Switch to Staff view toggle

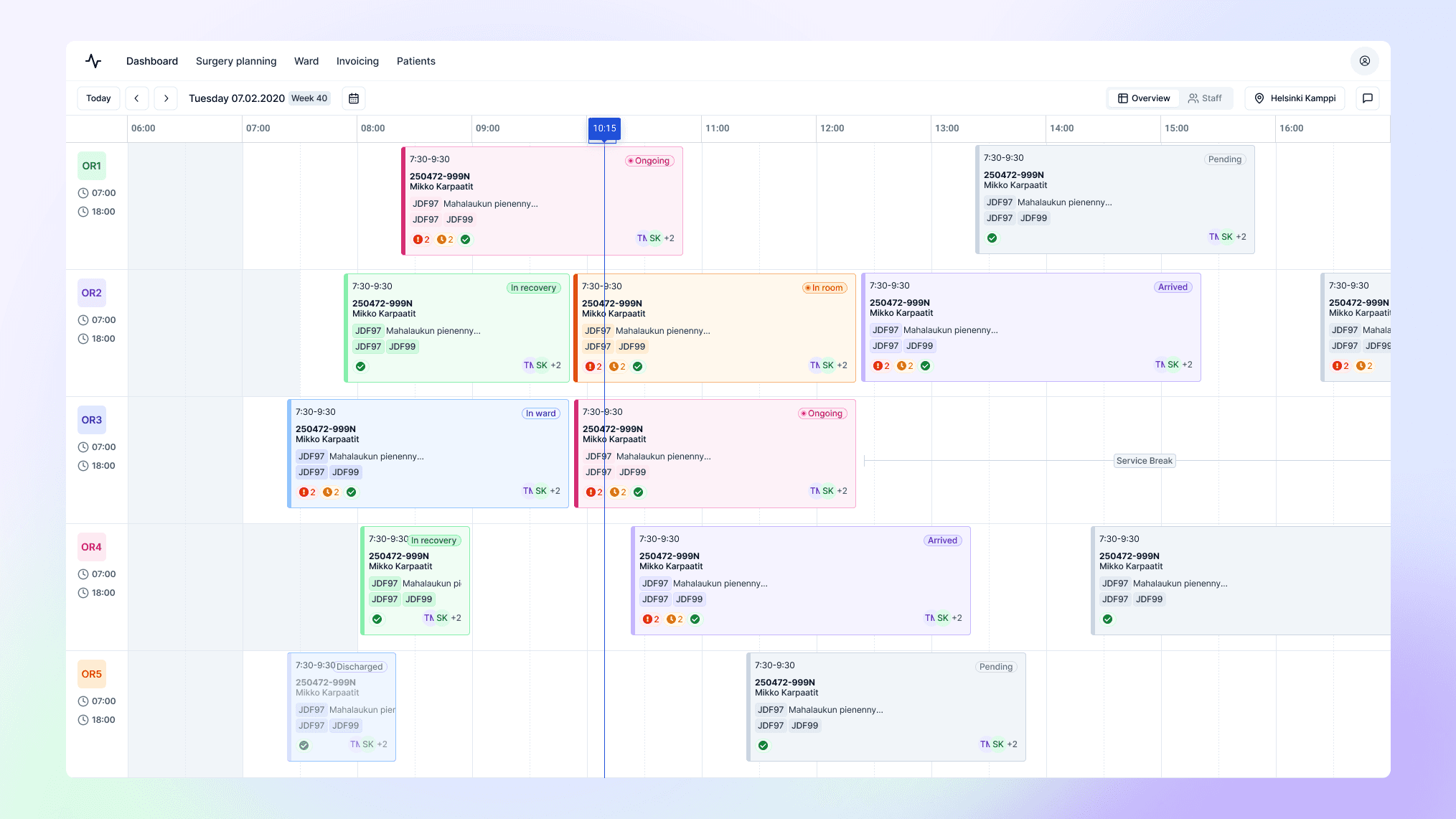tap(1205, 98)
